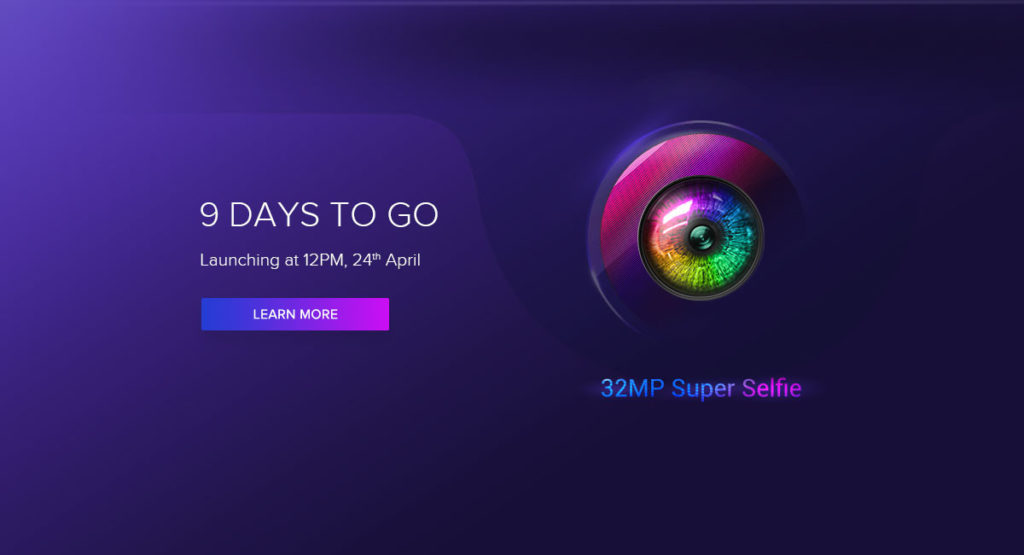
Task: Click the rainbow camera lens graphic
Action: tap(701, 238)
